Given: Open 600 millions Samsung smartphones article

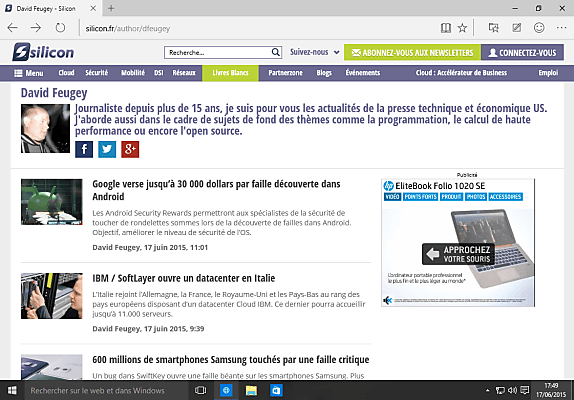Looking at the screenshot, I should pyautogui.click(x=231, y=360).
